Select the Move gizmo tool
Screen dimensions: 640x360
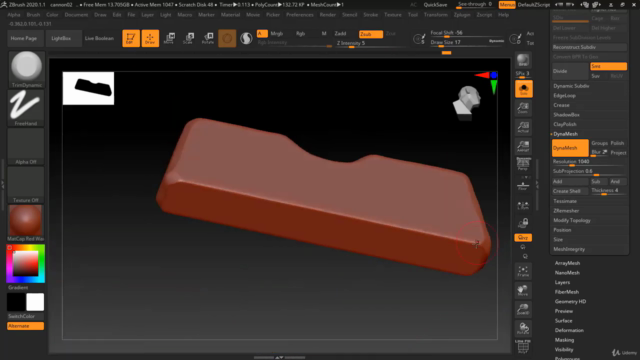[x=169, y=38]
